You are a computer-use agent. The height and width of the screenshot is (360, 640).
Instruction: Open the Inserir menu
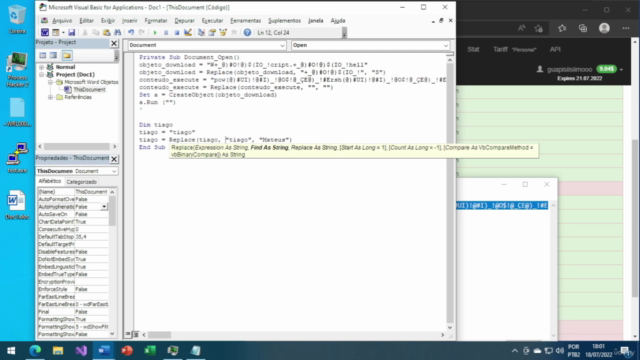[x=129, y=20]
